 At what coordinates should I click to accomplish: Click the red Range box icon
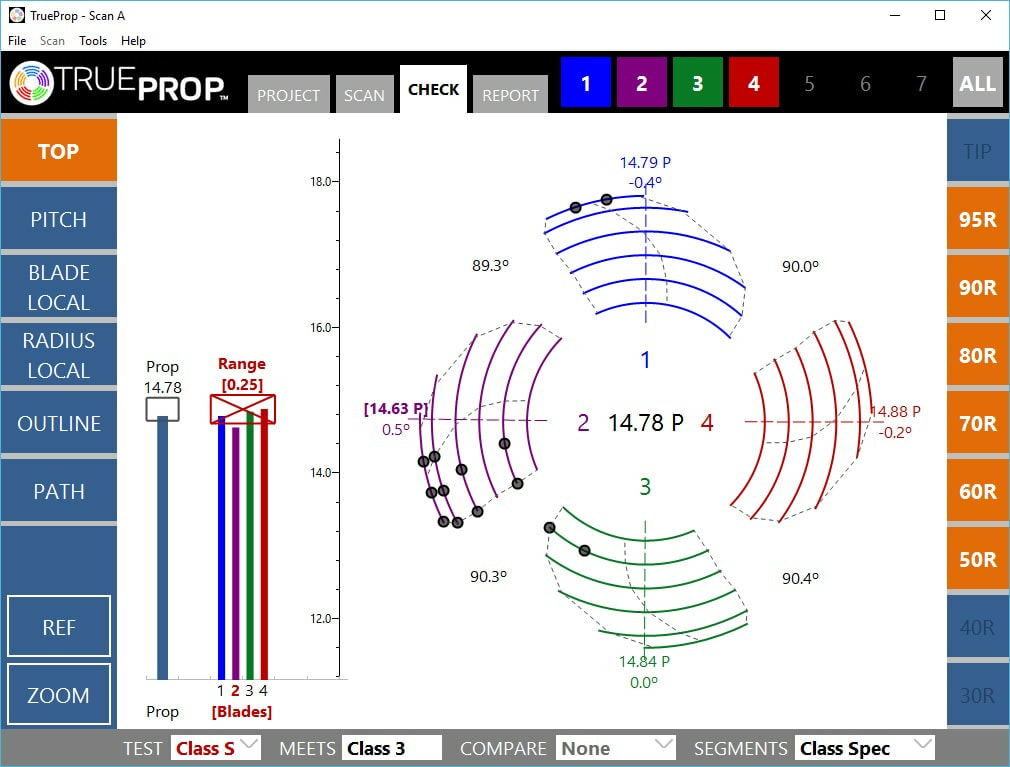click(x=242, y=409)
